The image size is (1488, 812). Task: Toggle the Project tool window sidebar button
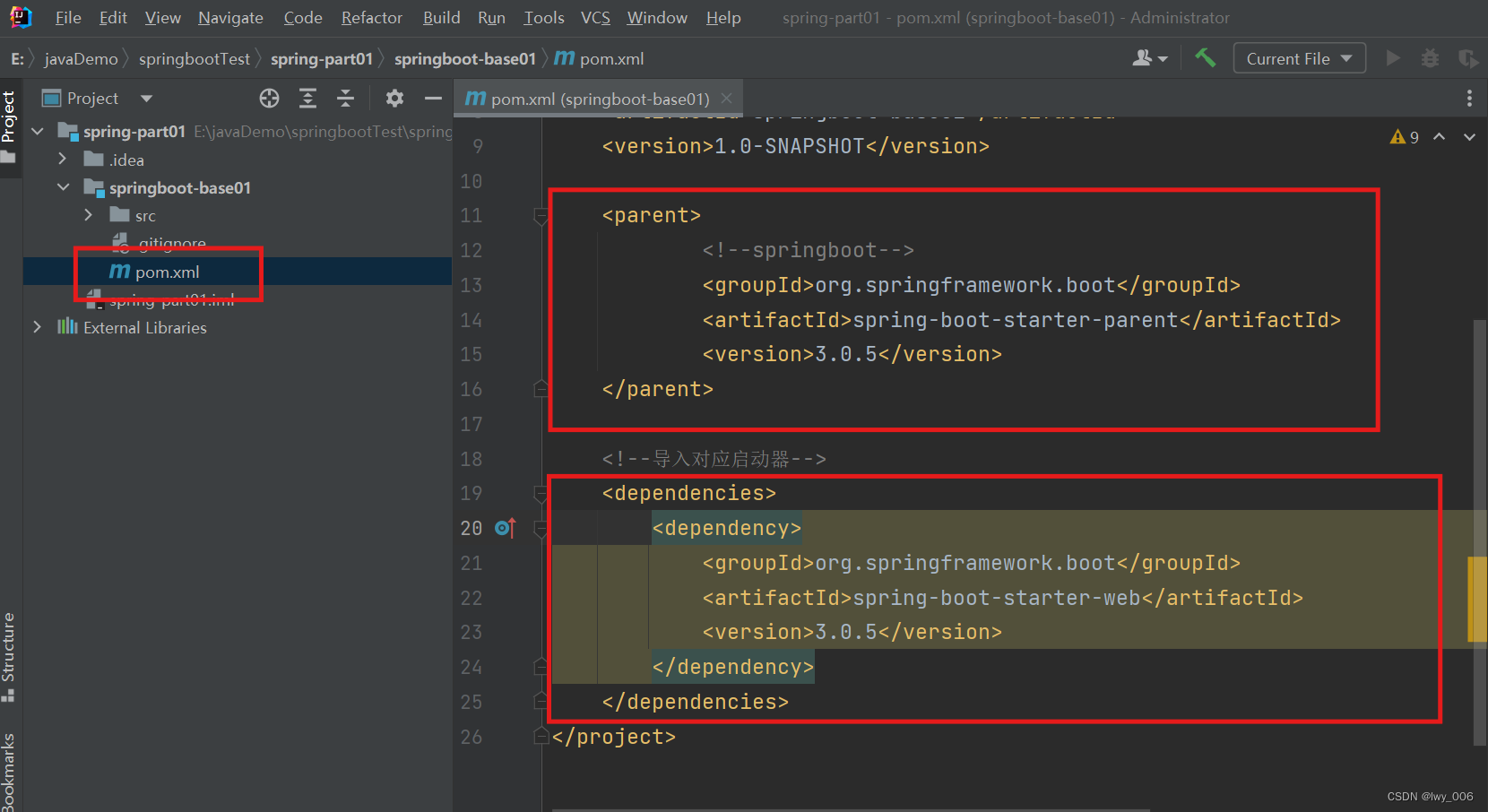(x=9, y=126)
